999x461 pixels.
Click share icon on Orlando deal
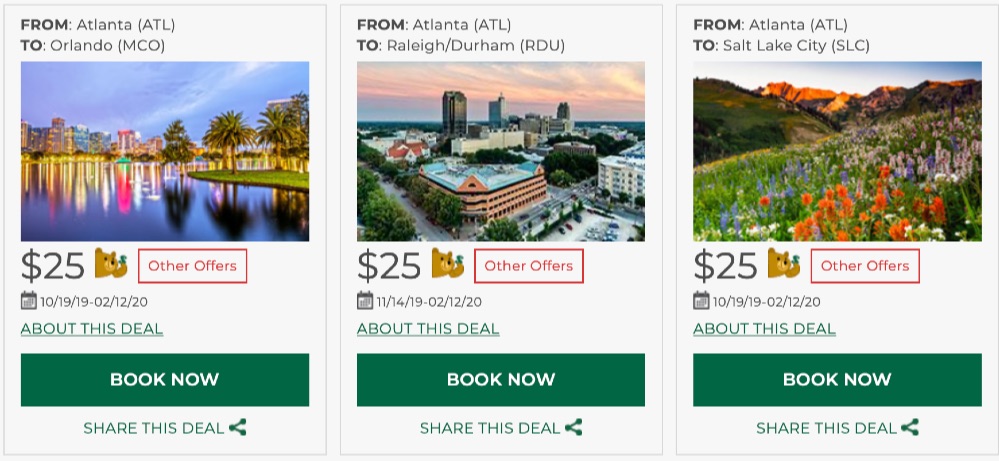pyautogui.click(x=238, y=427)
